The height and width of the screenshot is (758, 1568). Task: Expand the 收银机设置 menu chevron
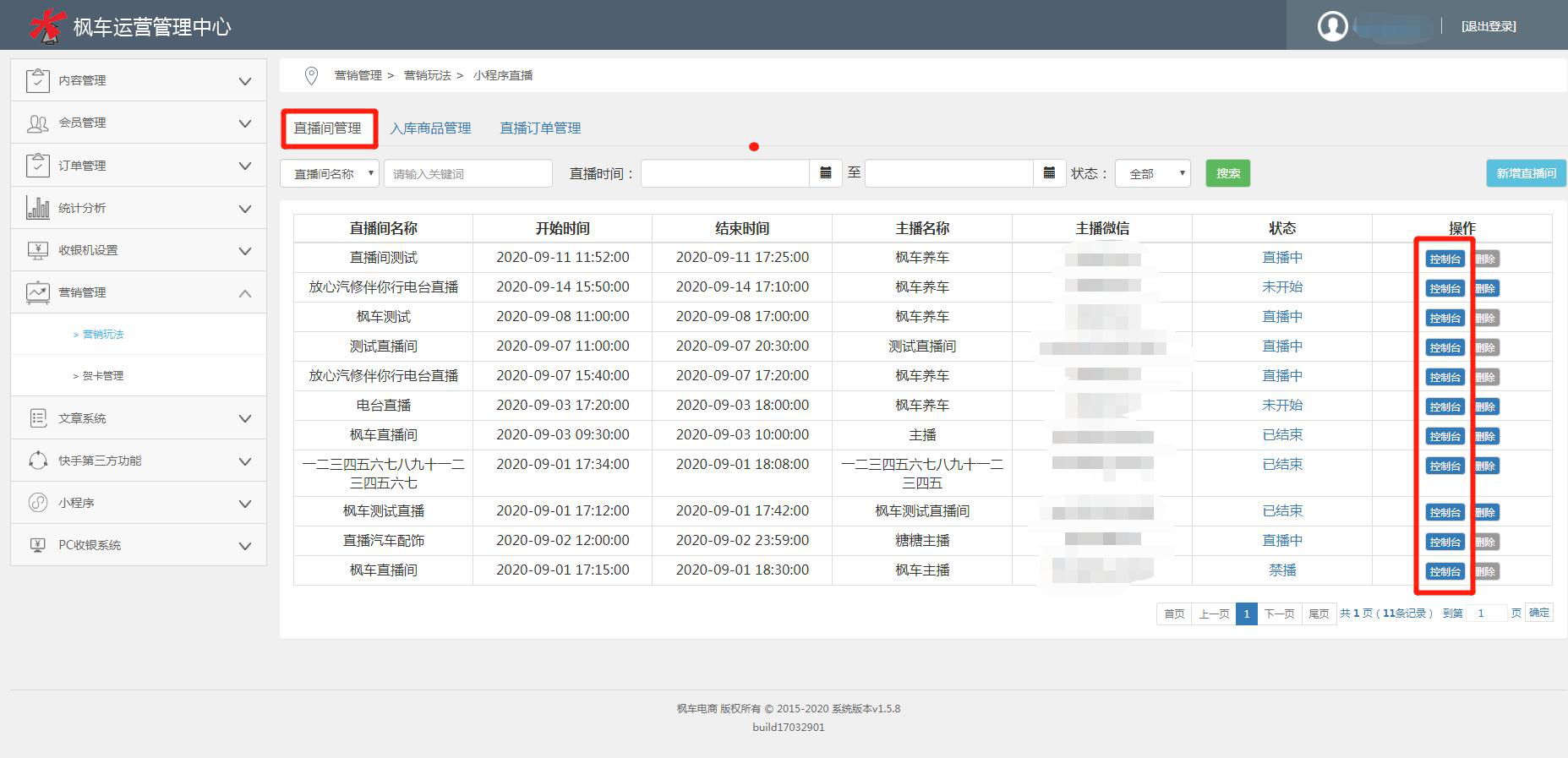pos(245,251)
